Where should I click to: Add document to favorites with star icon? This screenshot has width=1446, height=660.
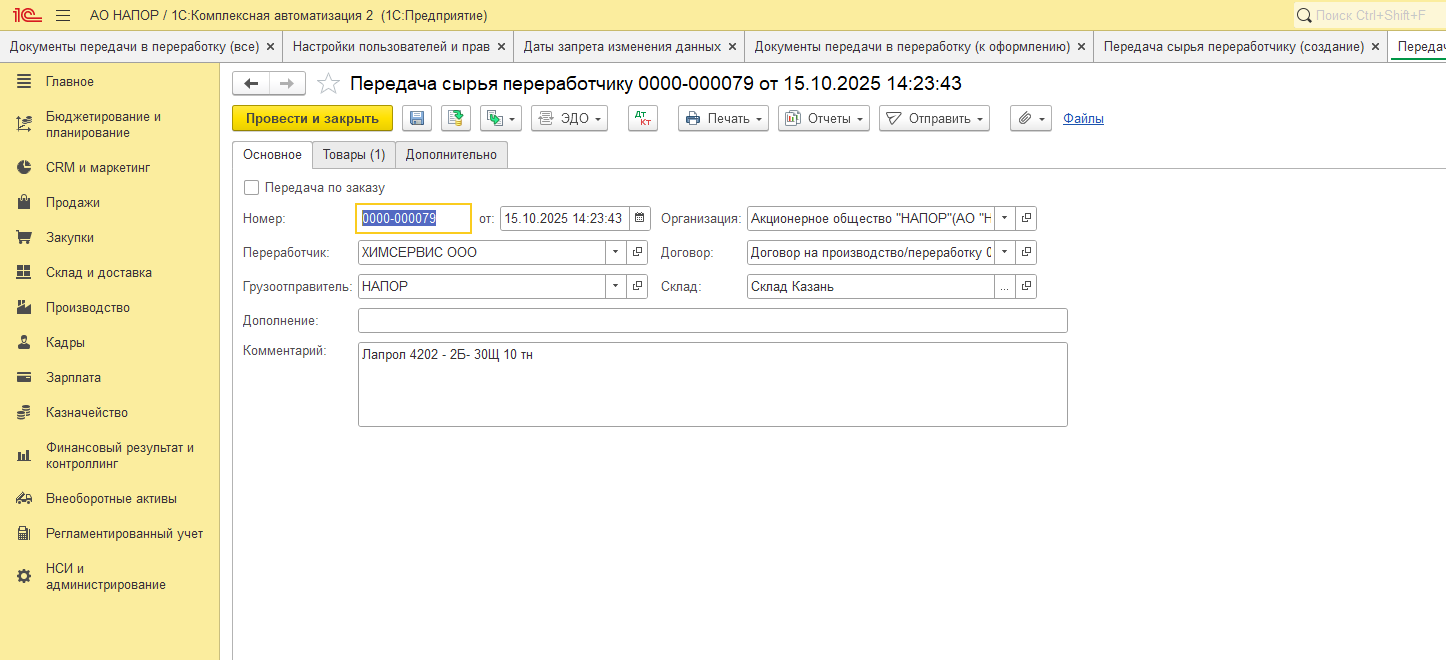pos(328,84)
